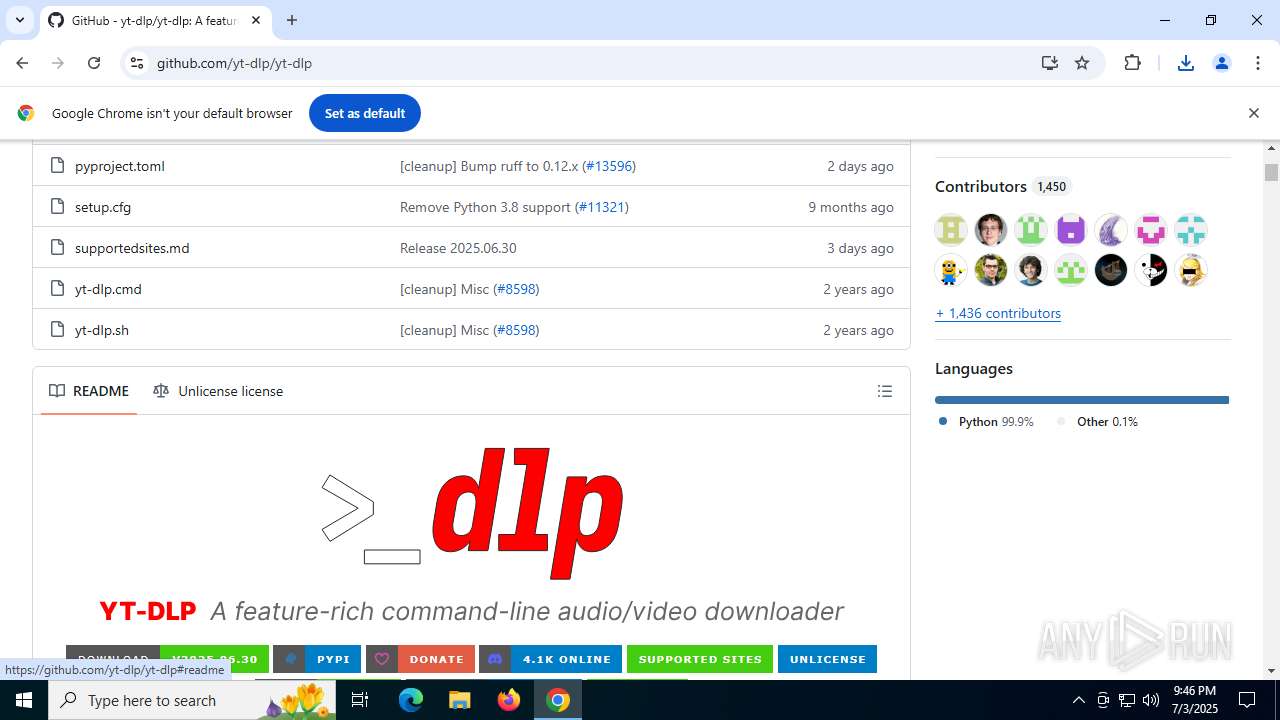Switch to Unlicense license tab
This screenshot has width=1280, height=720.
click(x=218, y=391)
